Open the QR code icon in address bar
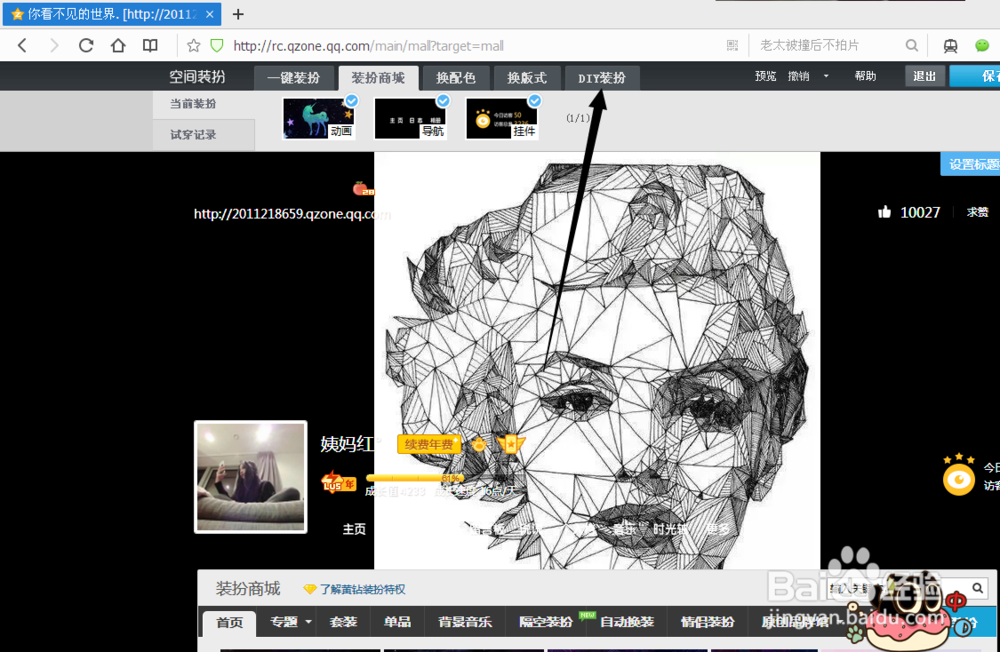This screenshot has height=652, width=1000. [732, 45]
